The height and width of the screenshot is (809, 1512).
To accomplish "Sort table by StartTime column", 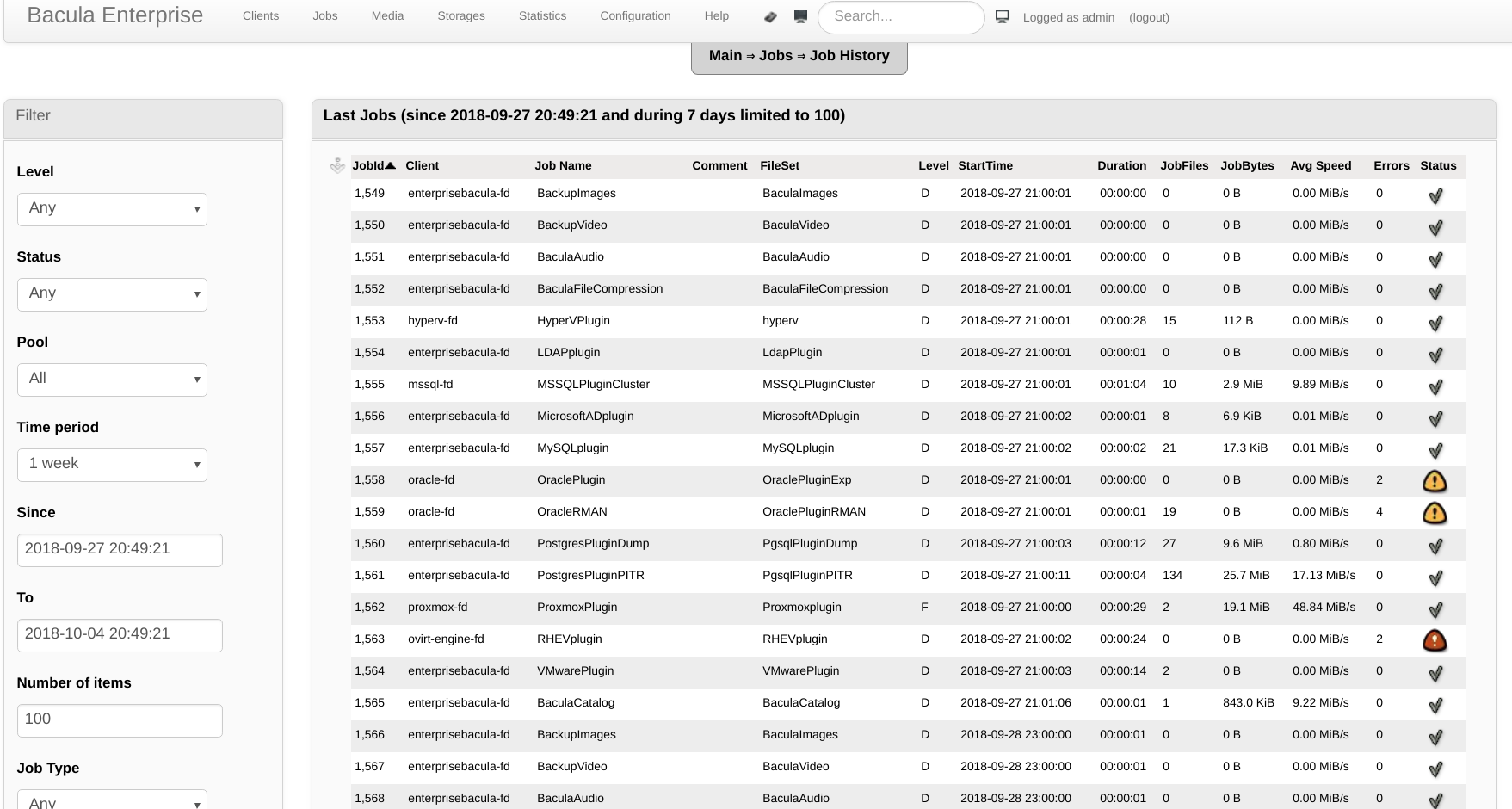I will [985, 165].
